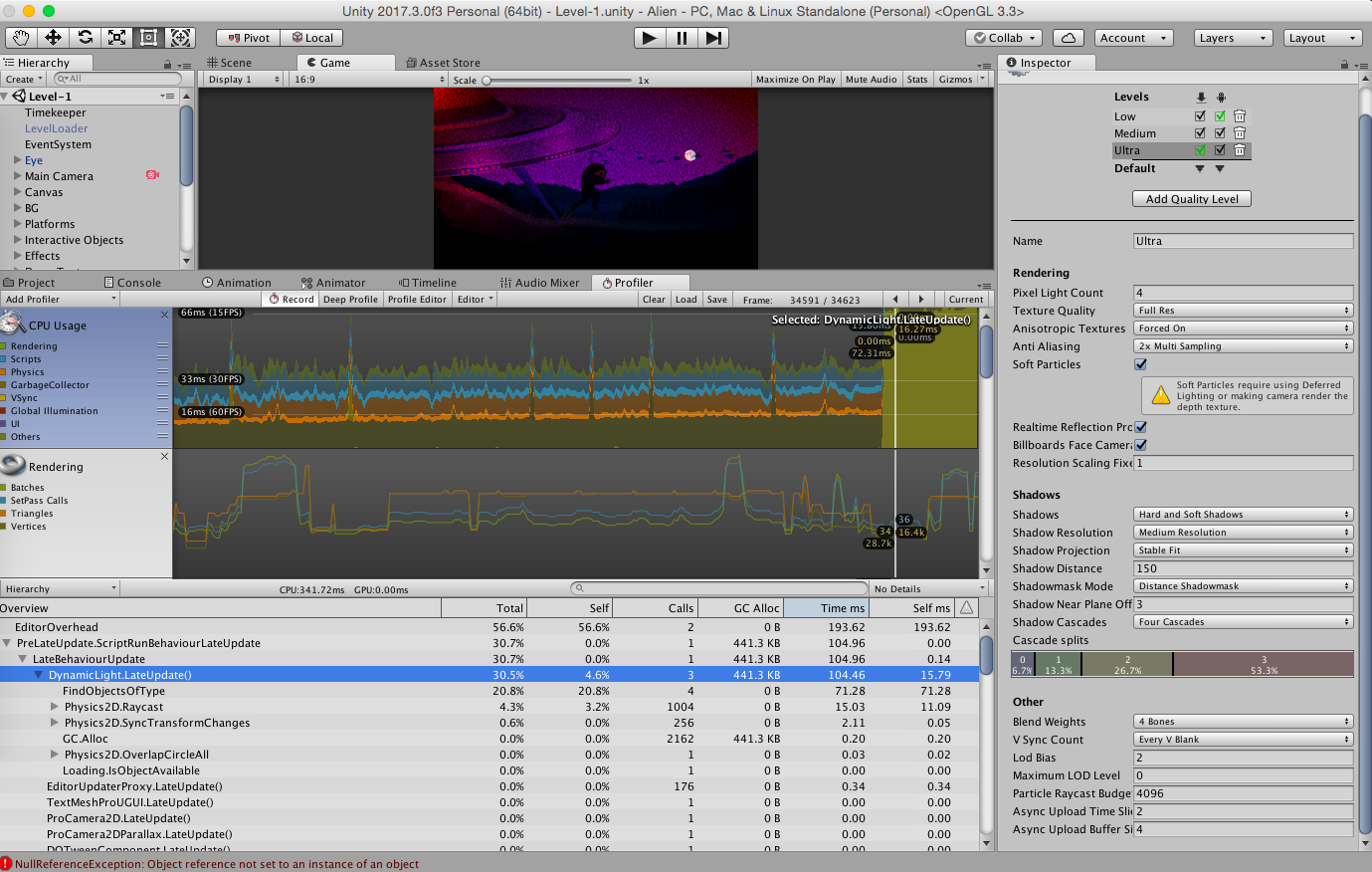Viewport: 1372px width, 872px height.
Task: Click the profiler Clear button
Action: pos(654,299)
